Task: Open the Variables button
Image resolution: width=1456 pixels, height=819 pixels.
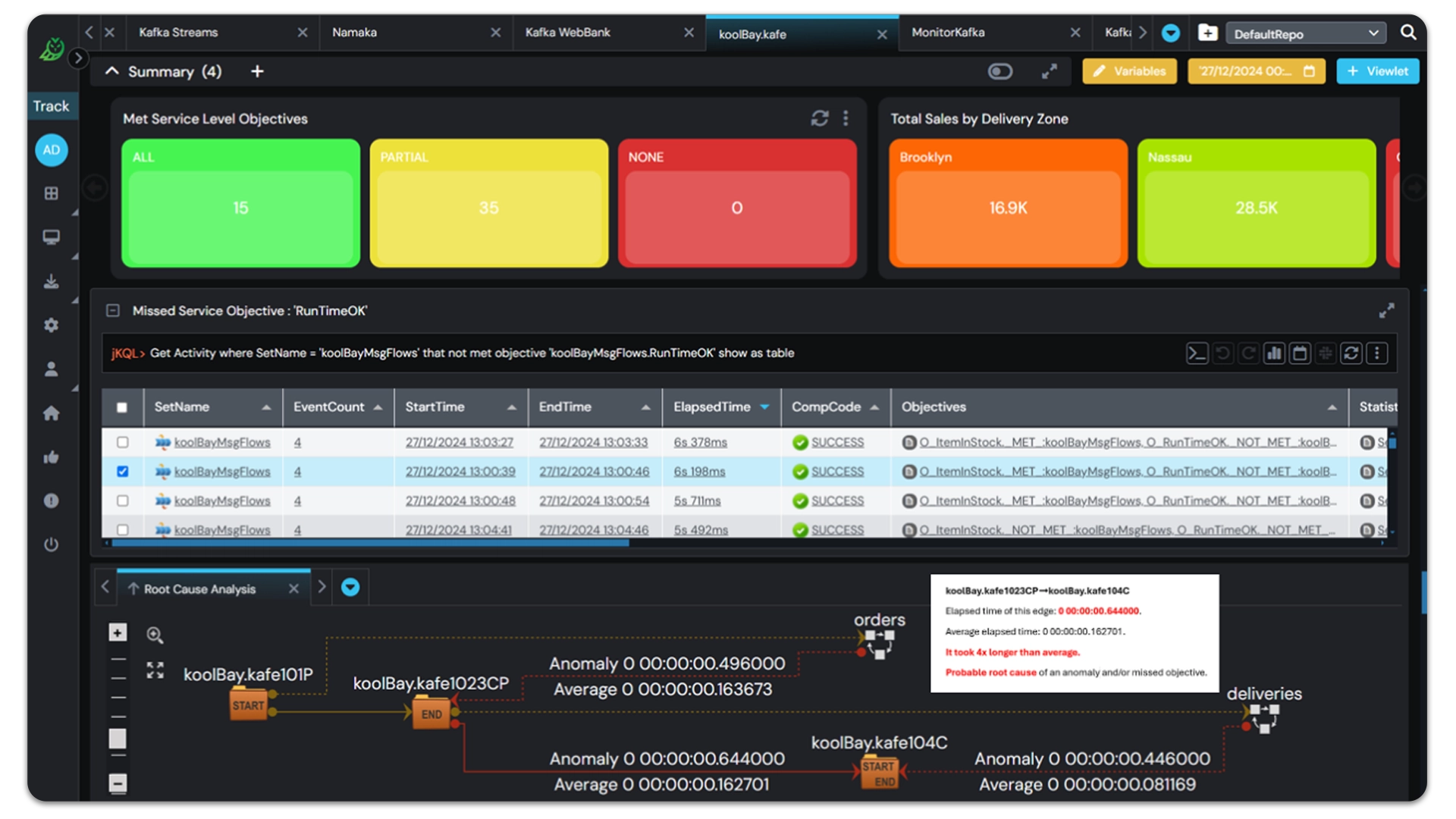Action: click(1129, 71)
